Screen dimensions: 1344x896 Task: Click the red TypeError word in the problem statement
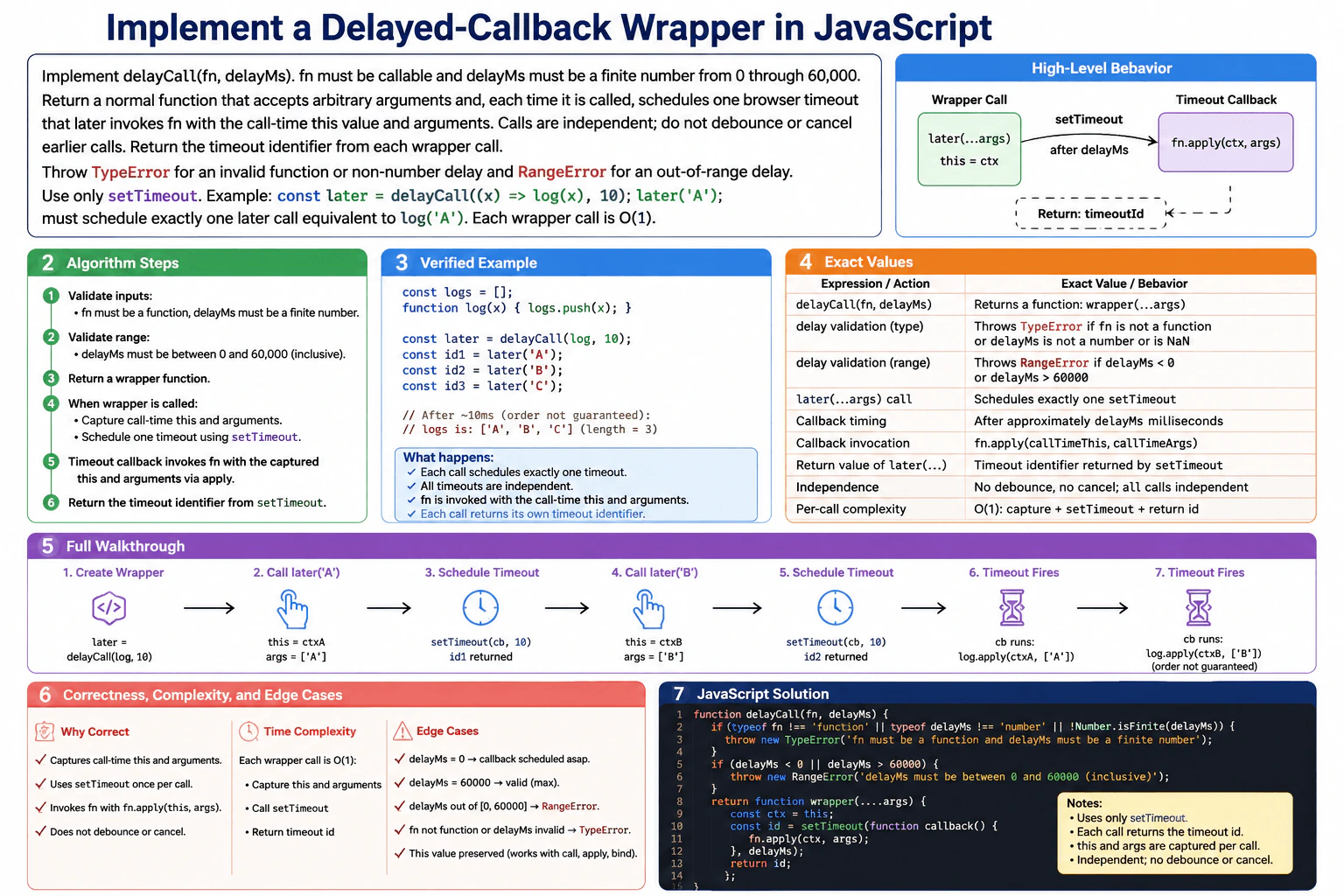coord(130,171)
